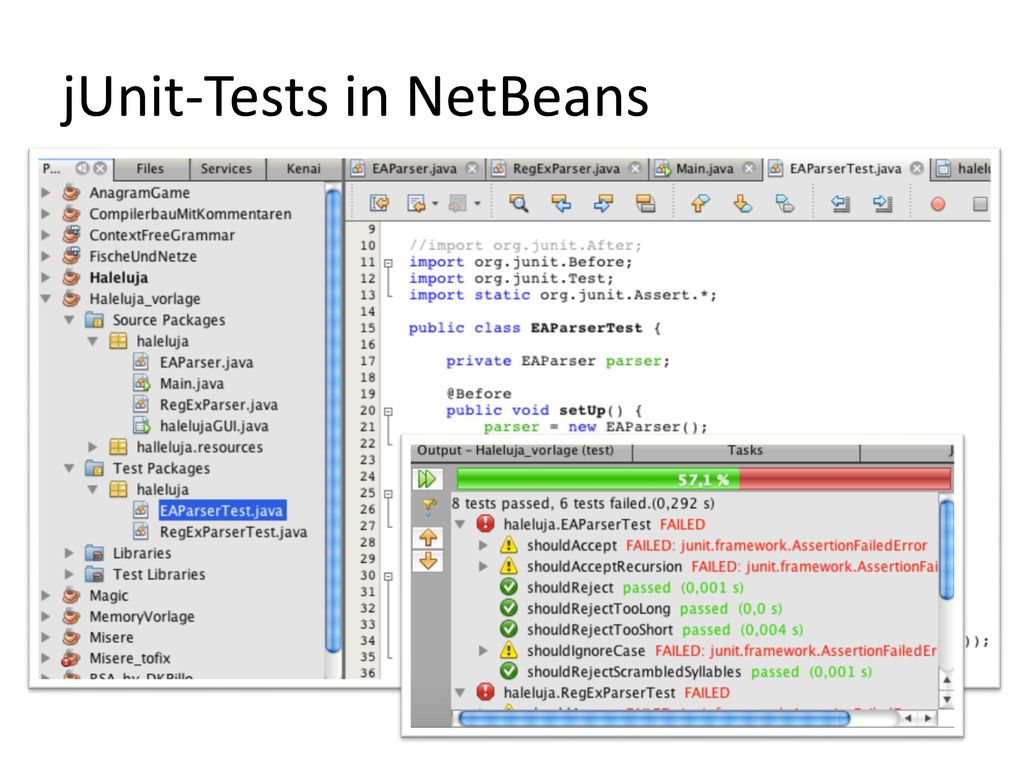1024x768 pixels.
Task: Jump to the next bookmark
Action: 743,203
